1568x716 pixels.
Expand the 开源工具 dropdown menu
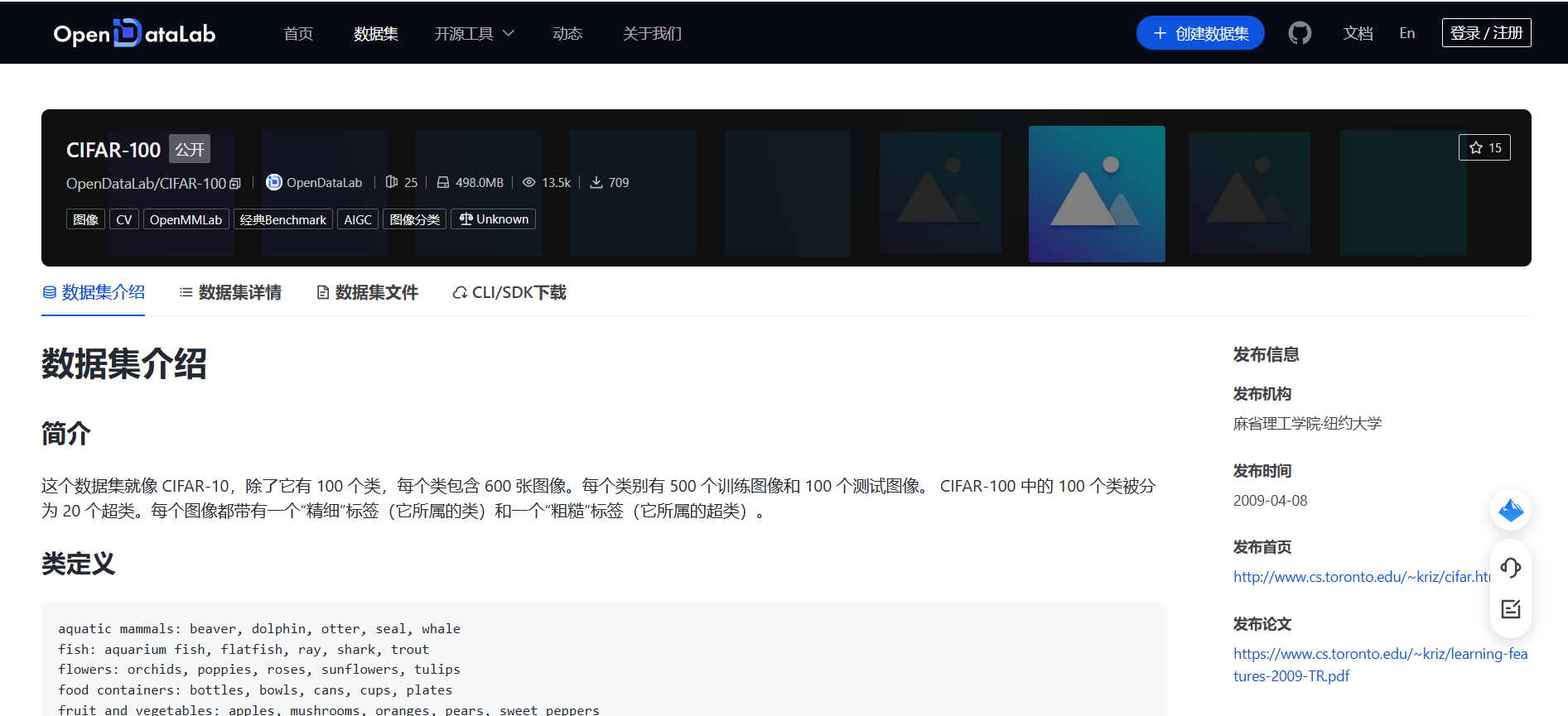coord(475,33)
